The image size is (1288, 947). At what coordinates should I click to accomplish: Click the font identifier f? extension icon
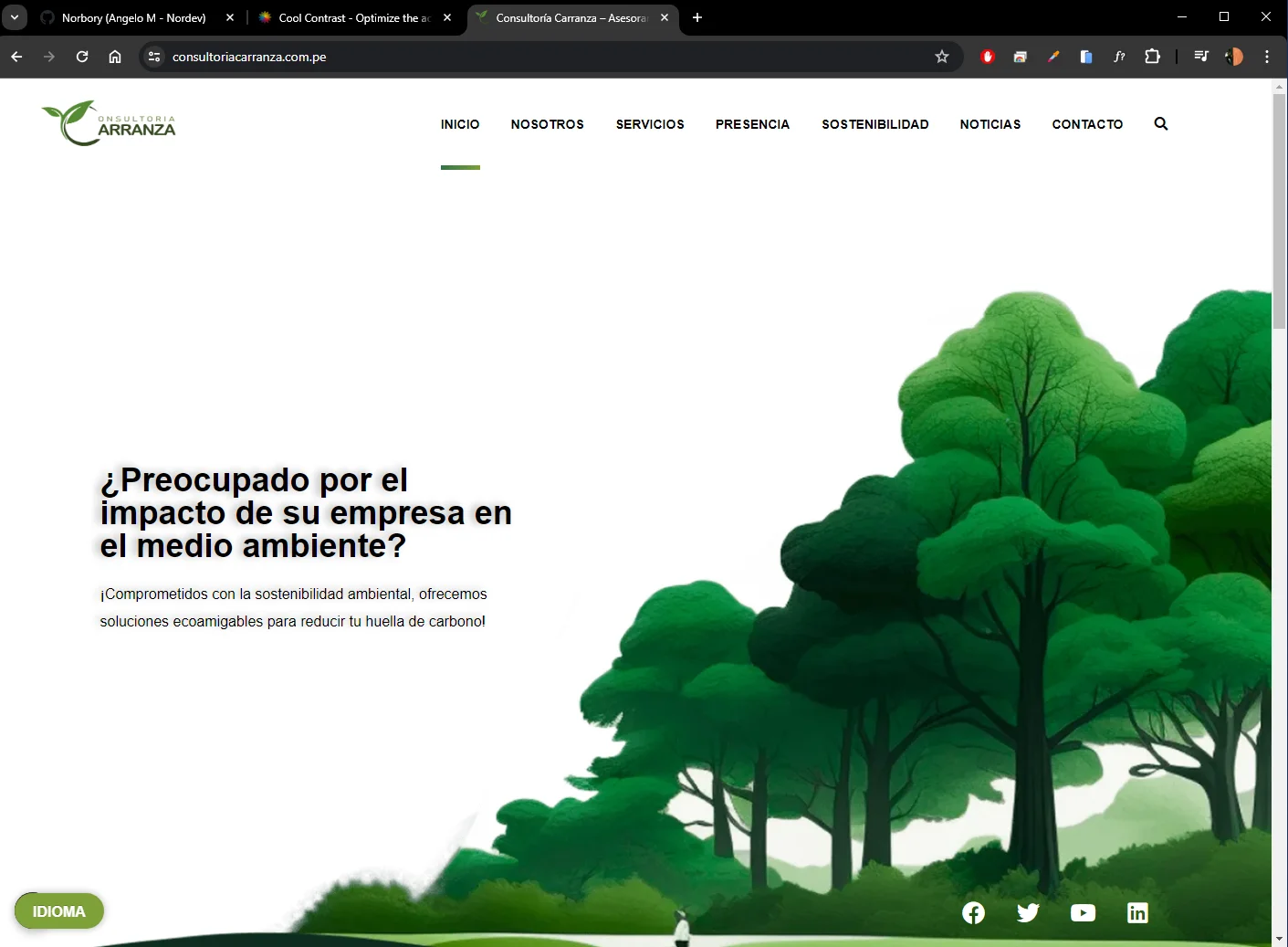pyautogui.click(x=1119, y=57)
